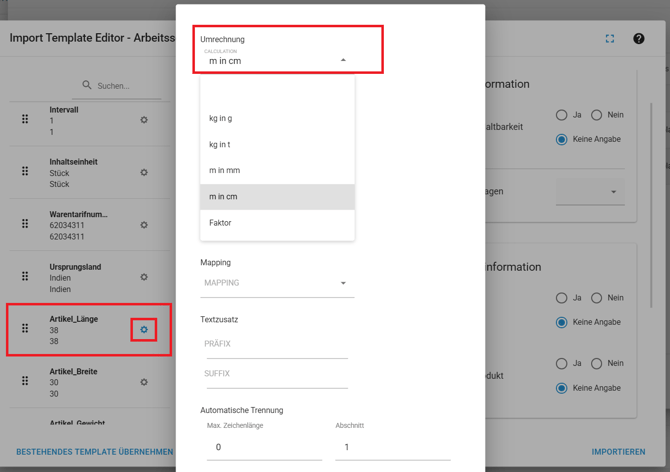Open settings gear for Intervall row
670x472 pixels.
tap(144, 120)
